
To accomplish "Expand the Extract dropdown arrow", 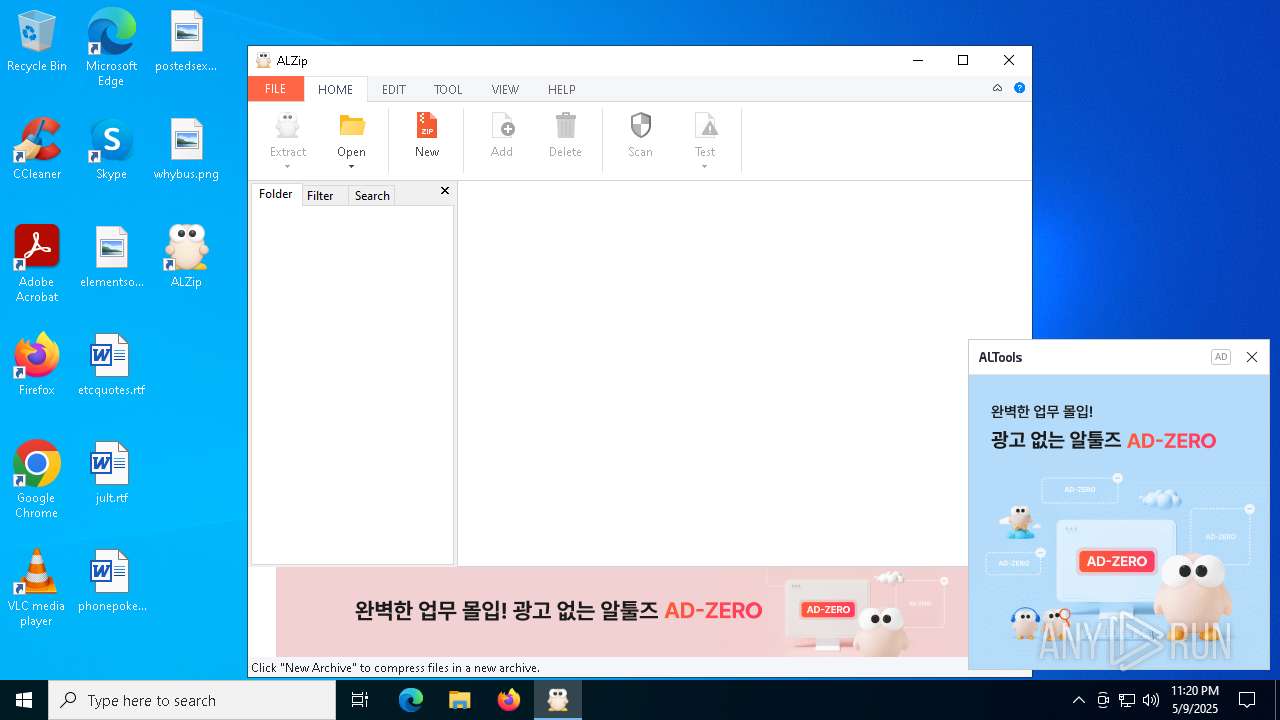I will (x=288, y=166).
